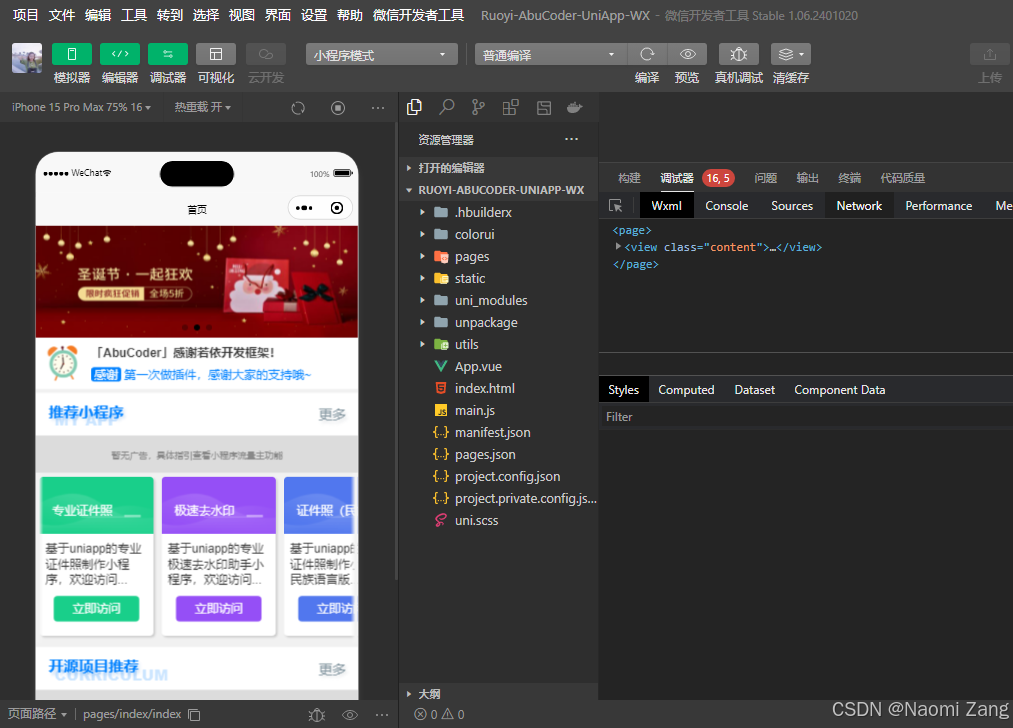
Task: Select the Docker whale icon
Action: (574, 107)
